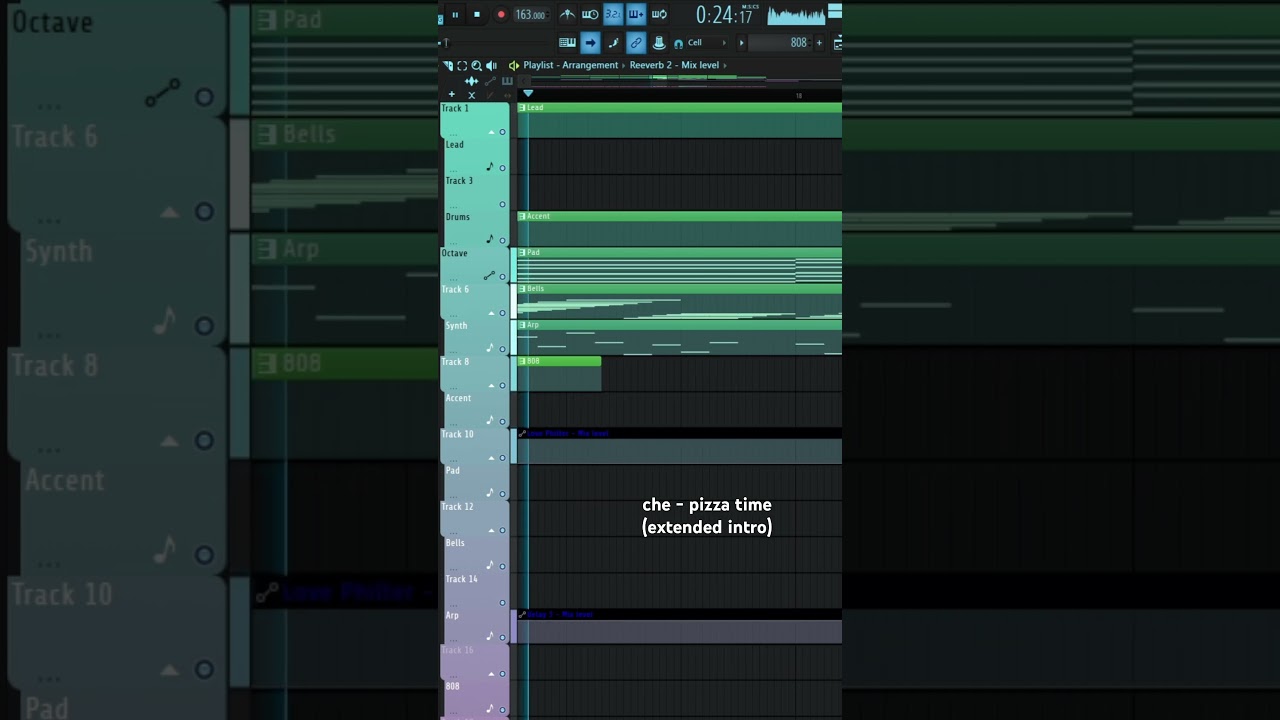Click the plus add track icon

tap(452, 94)
